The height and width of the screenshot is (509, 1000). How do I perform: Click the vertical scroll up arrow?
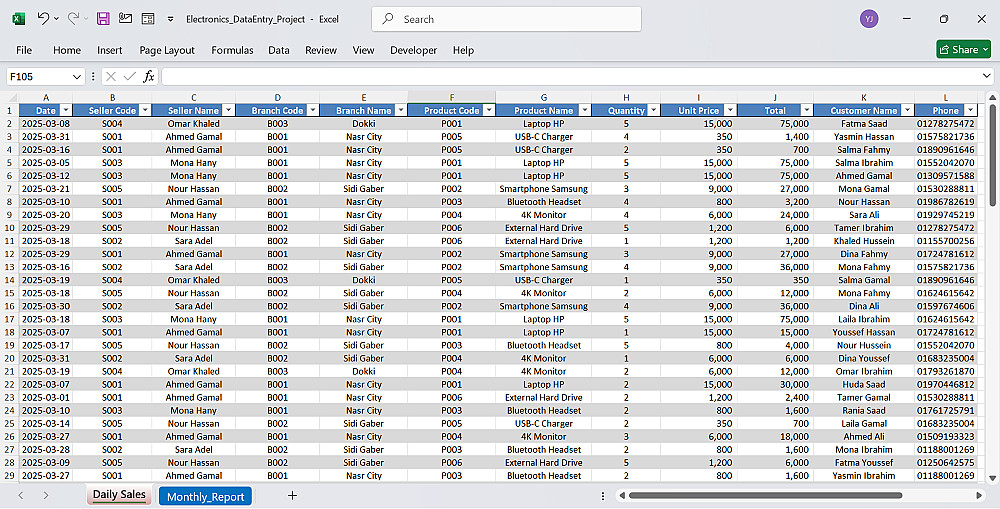[x=992, y=97]
